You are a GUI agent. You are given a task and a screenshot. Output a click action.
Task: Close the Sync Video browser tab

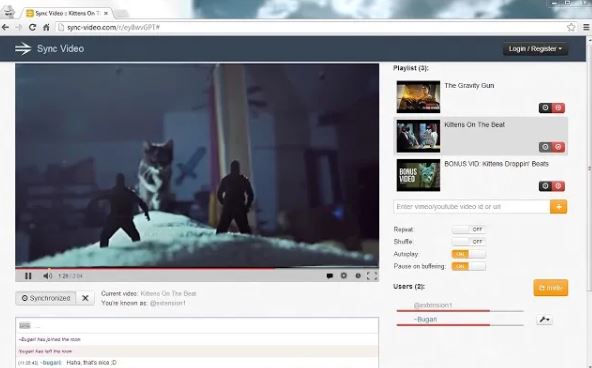click(x=106, y=13)
